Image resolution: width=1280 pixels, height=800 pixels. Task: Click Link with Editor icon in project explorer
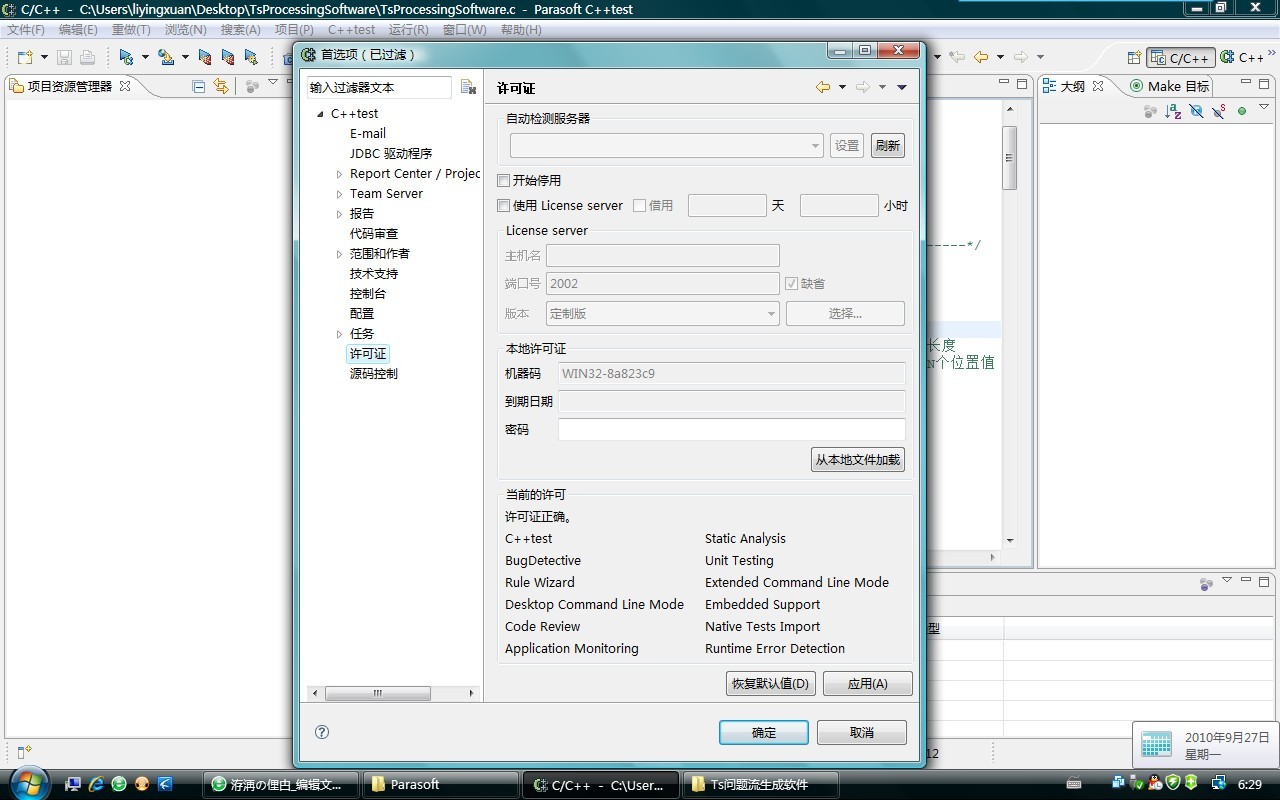221,86
